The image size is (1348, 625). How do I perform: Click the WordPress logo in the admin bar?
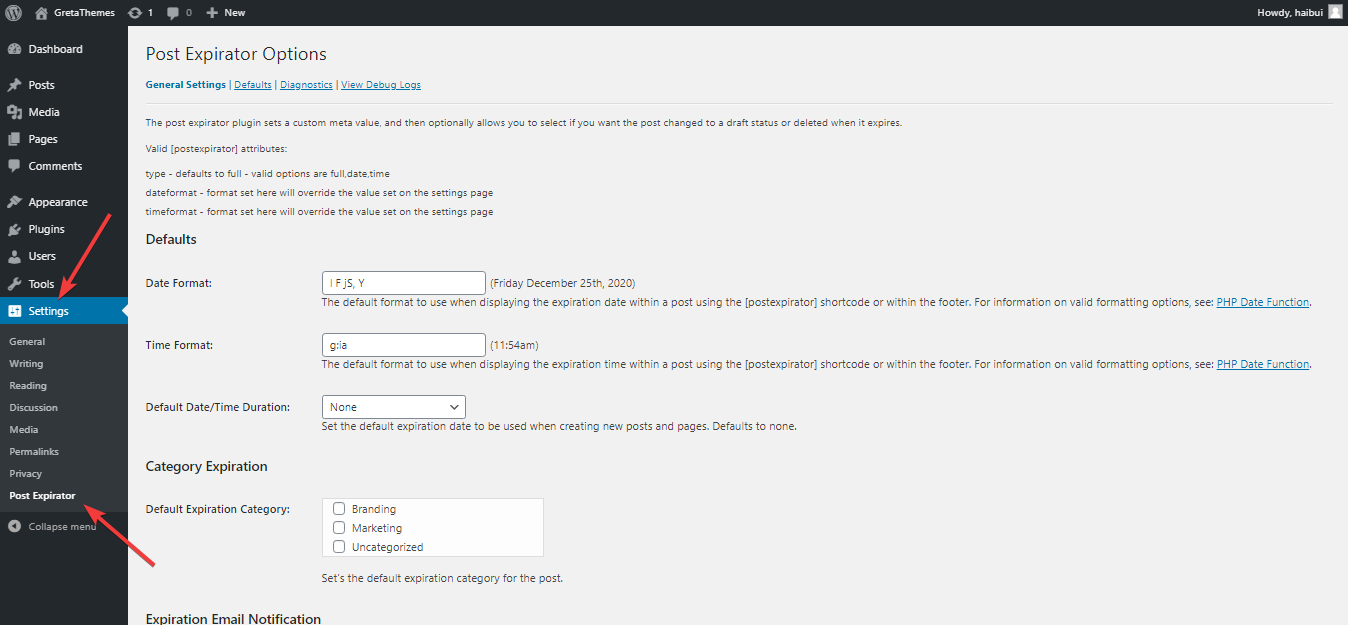(x=11, y=12)
